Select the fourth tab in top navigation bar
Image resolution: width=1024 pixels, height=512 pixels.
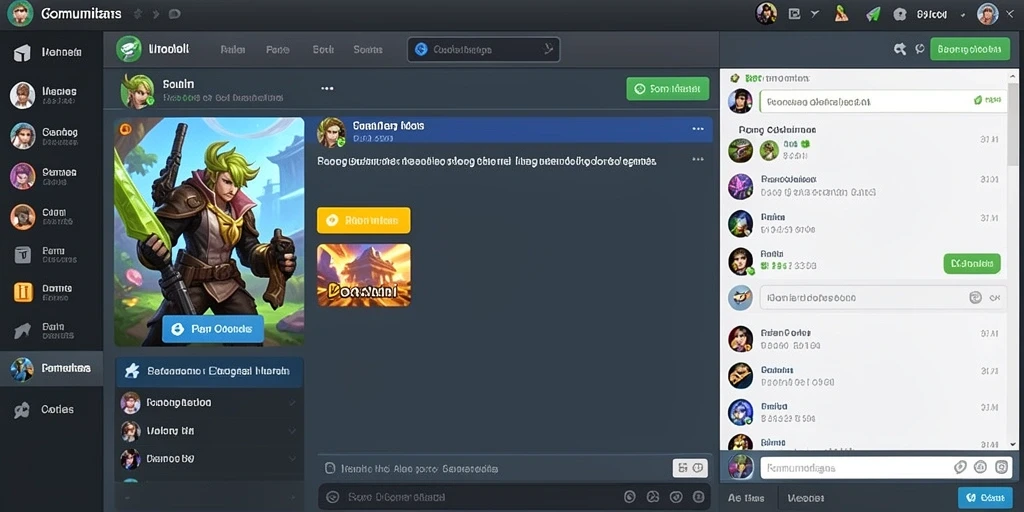coord(368,49)
